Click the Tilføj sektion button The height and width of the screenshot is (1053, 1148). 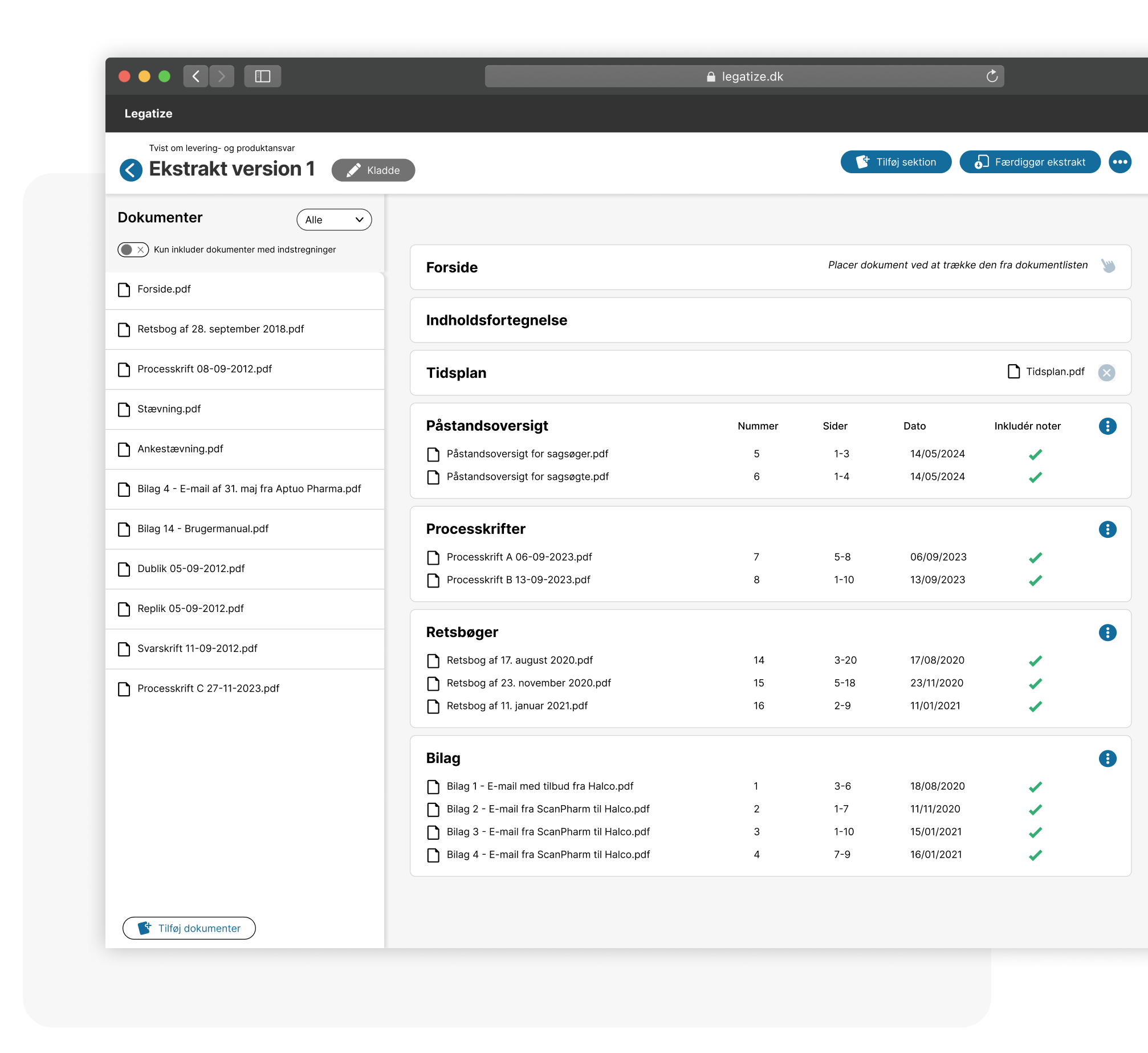[896, 162]
